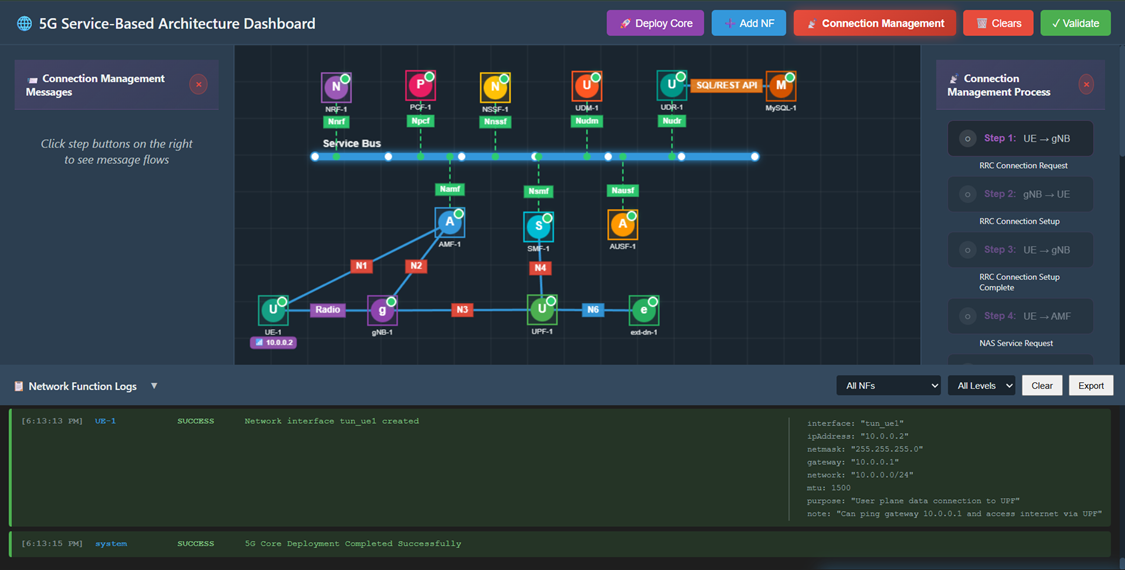Collapse the Network Function Logs panel arrow
1125x570 pixels.
coord(154,386)
